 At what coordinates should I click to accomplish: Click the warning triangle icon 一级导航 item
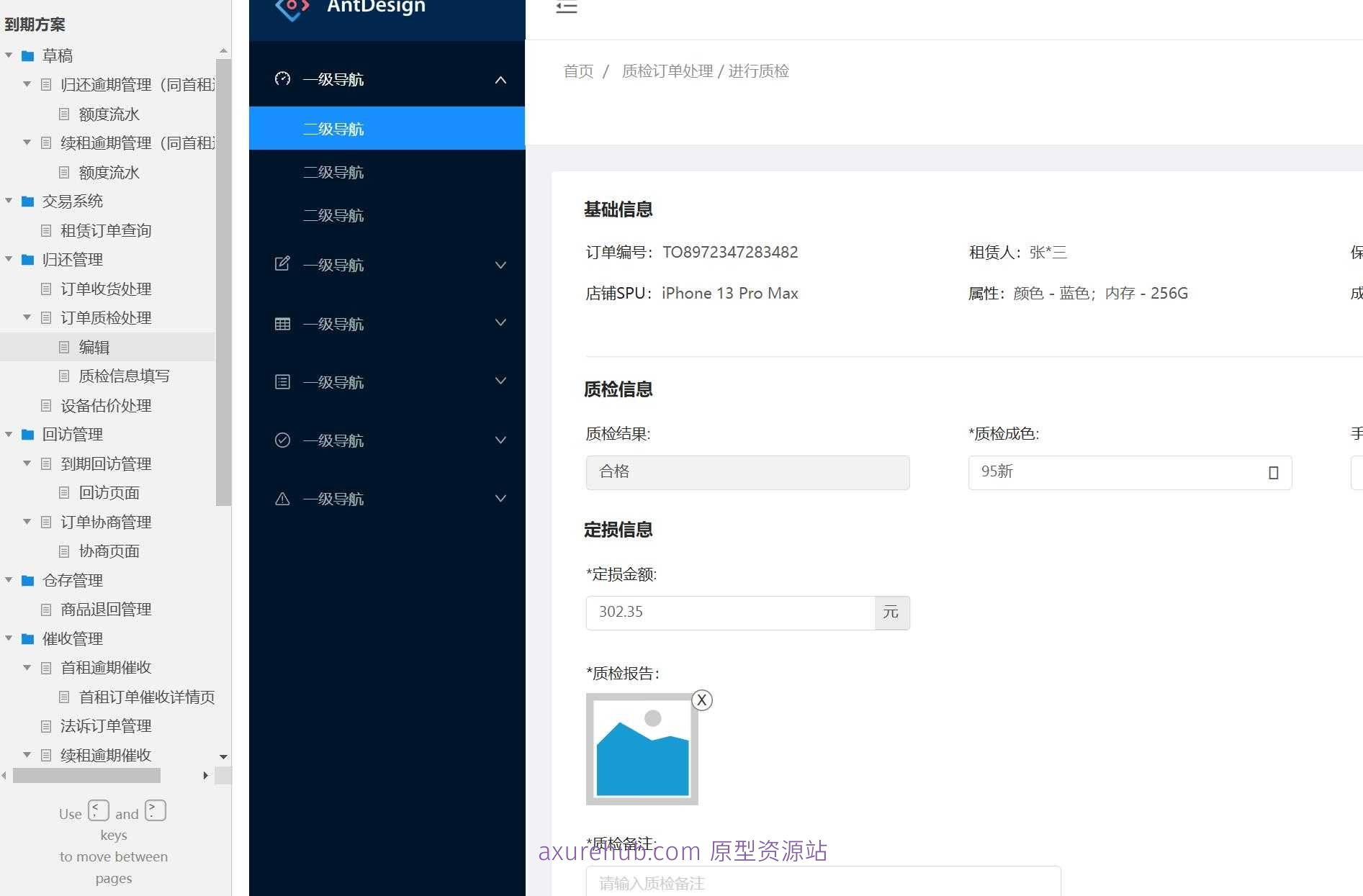[282, 498]
